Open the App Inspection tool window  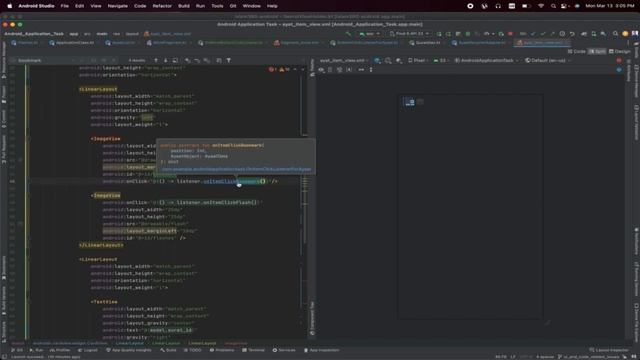click(x=322, y=350)
